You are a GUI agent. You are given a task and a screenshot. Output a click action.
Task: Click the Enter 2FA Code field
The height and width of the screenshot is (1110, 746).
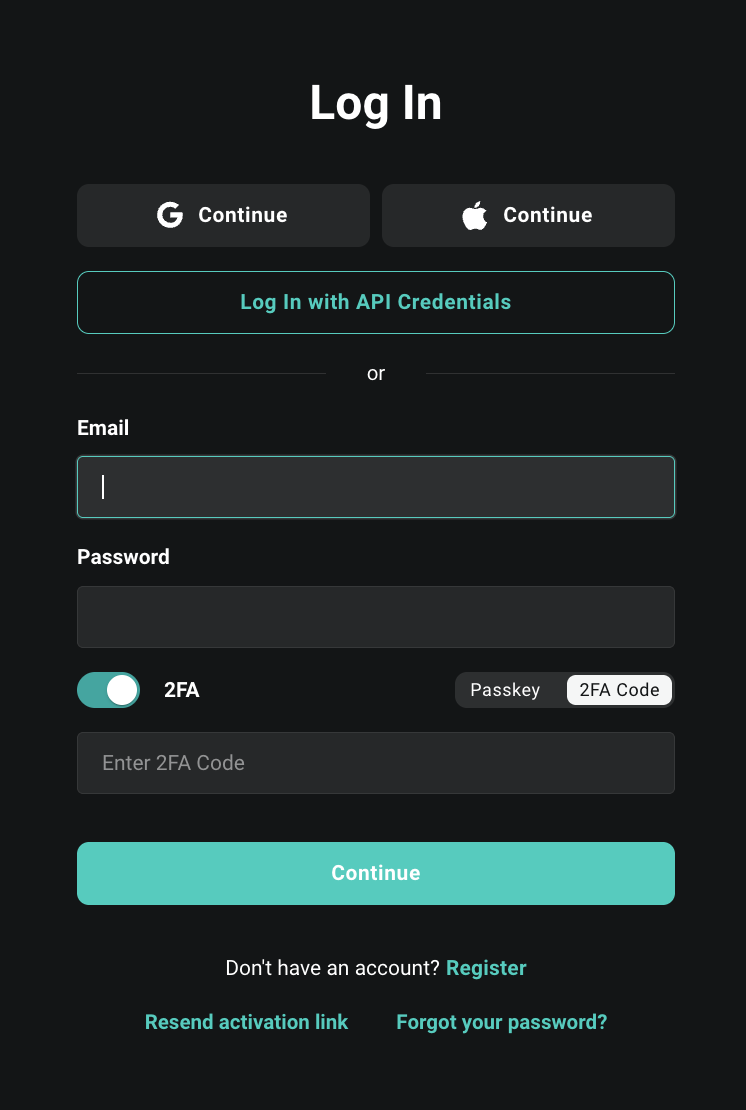(x=376, y=763)
